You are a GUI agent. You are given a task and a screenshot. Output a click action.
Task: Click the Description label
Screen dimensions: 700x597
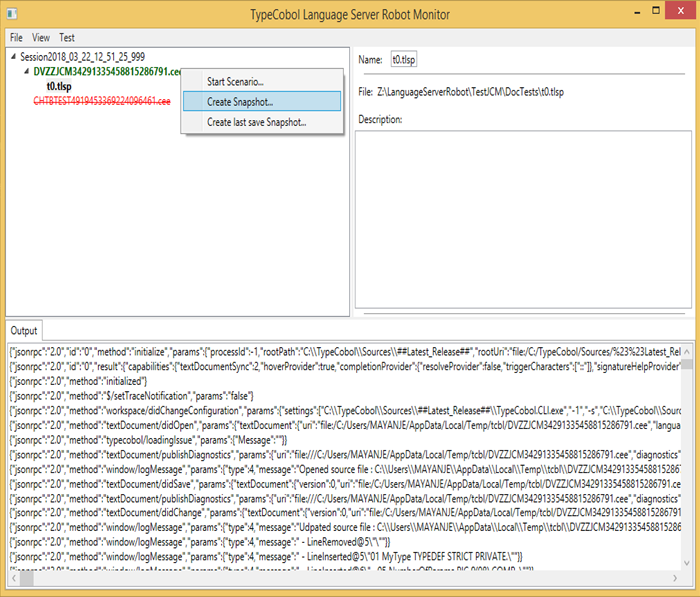380,120
